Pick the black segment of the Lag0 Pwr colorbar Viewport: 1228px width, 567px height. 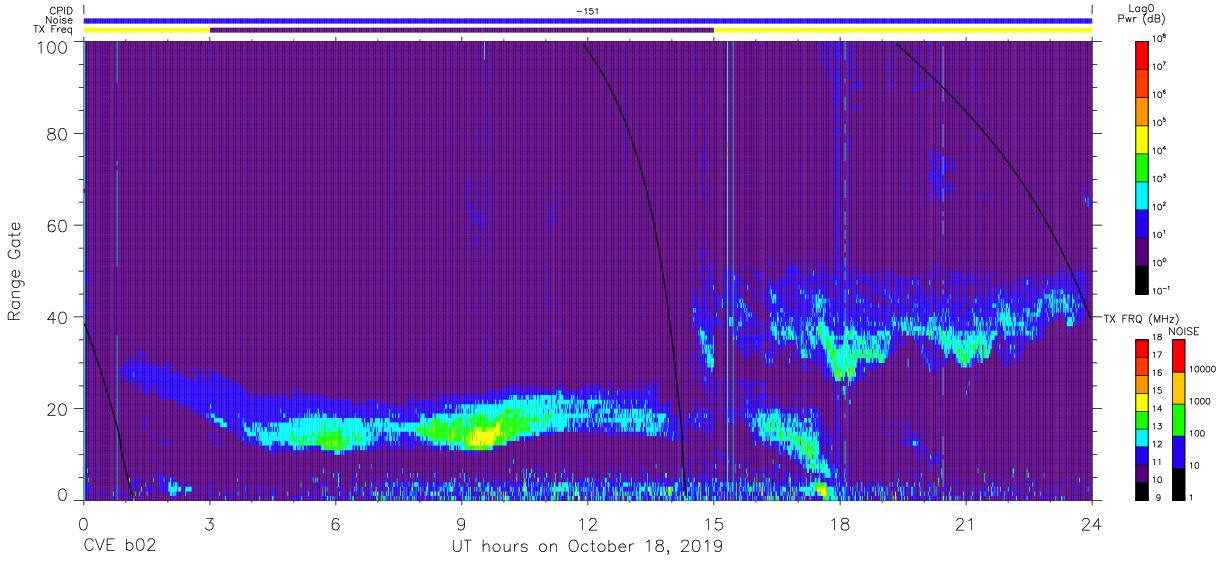(1141, 278)
